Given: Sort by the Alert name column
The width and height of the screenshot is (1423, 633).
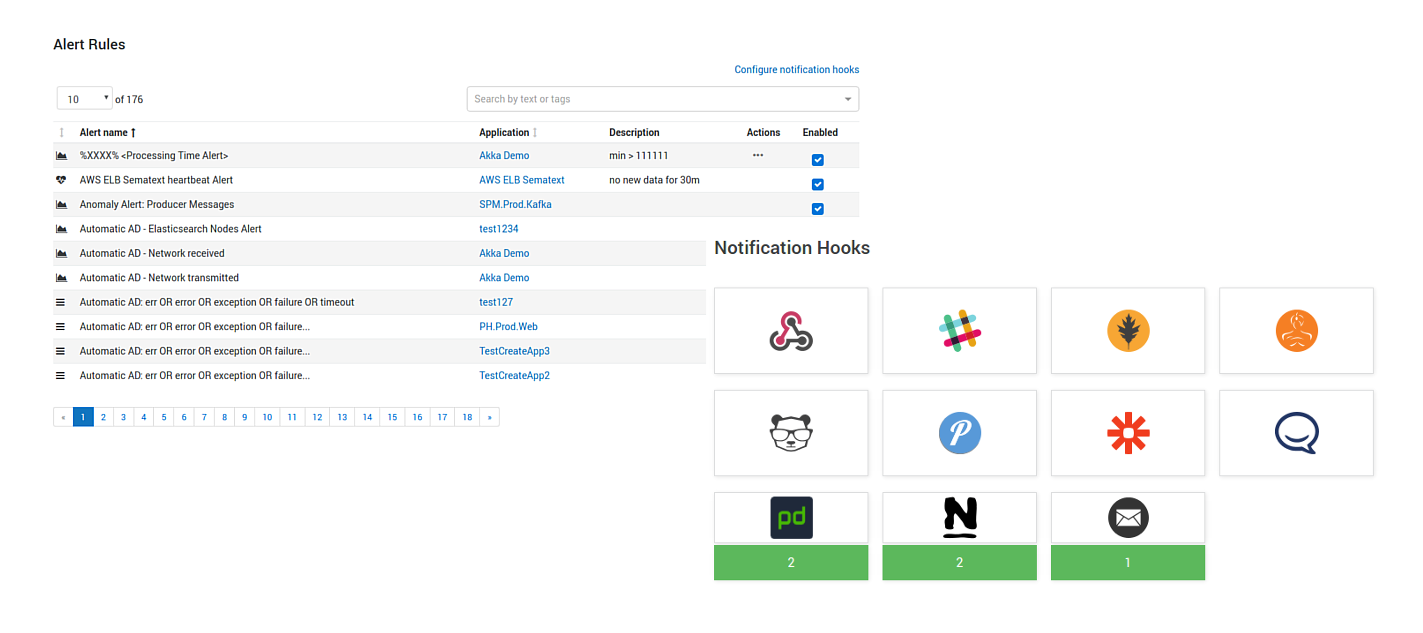Looking at the screenshot, I should click(x=108, y=132).
